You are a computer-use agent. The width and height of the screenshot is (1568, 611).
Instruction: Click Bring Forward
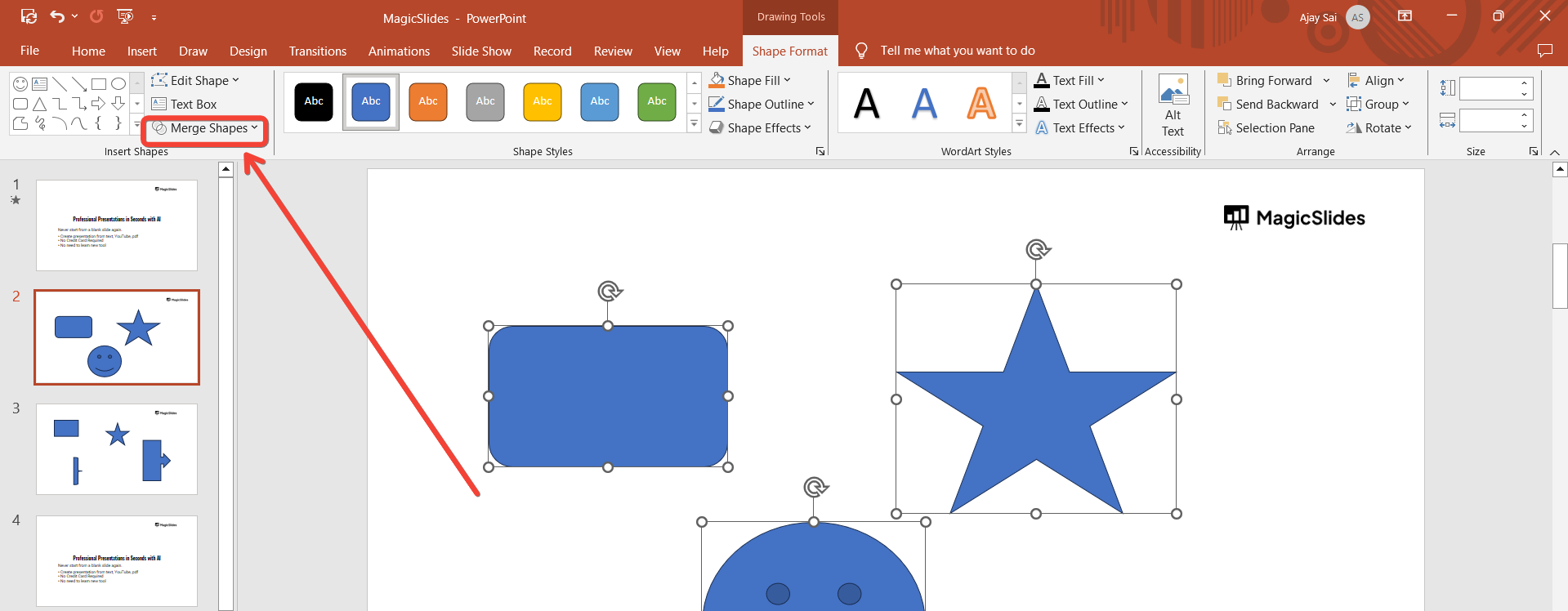tap(1265, 81)
